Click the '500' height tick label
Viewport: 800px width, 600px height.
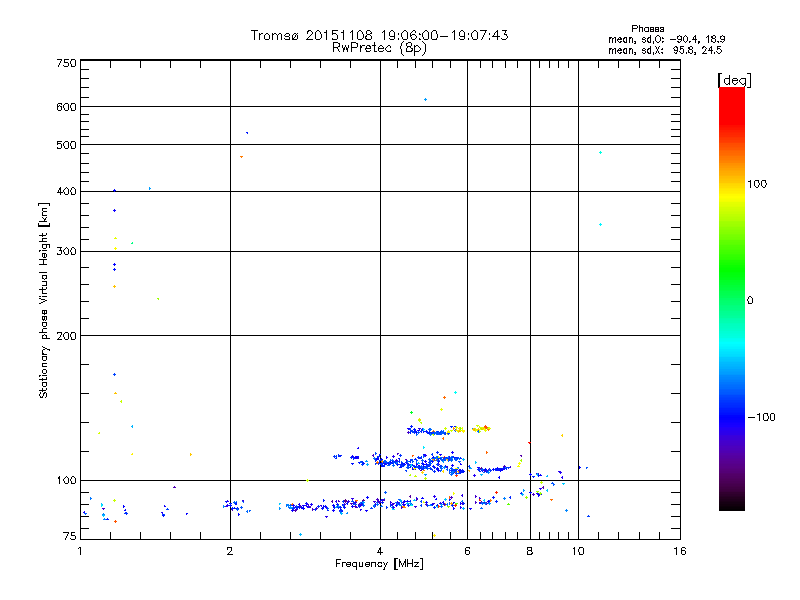tap(66, 145)
